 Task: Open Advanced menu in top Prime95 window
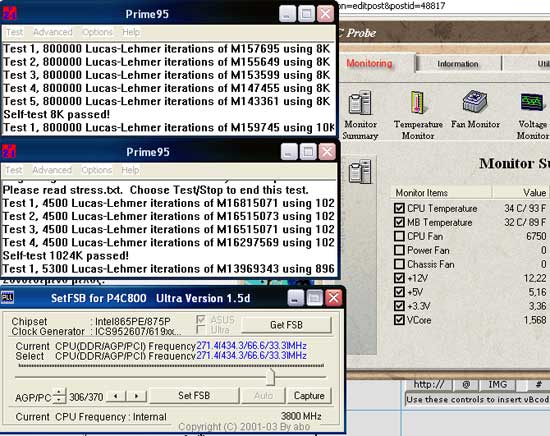click(x=53, y=32)
